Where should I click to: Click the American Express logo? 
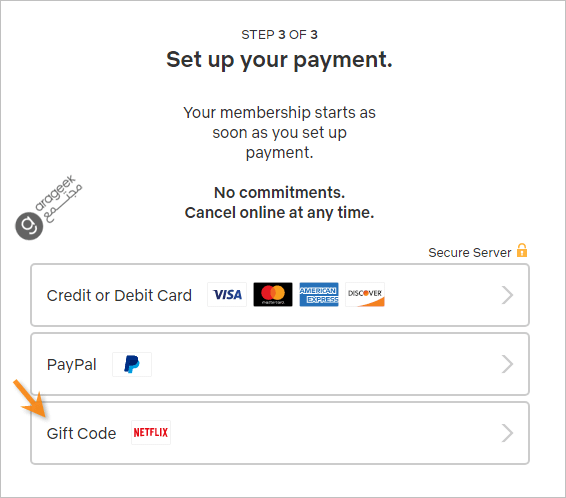[x=319, y=294]
